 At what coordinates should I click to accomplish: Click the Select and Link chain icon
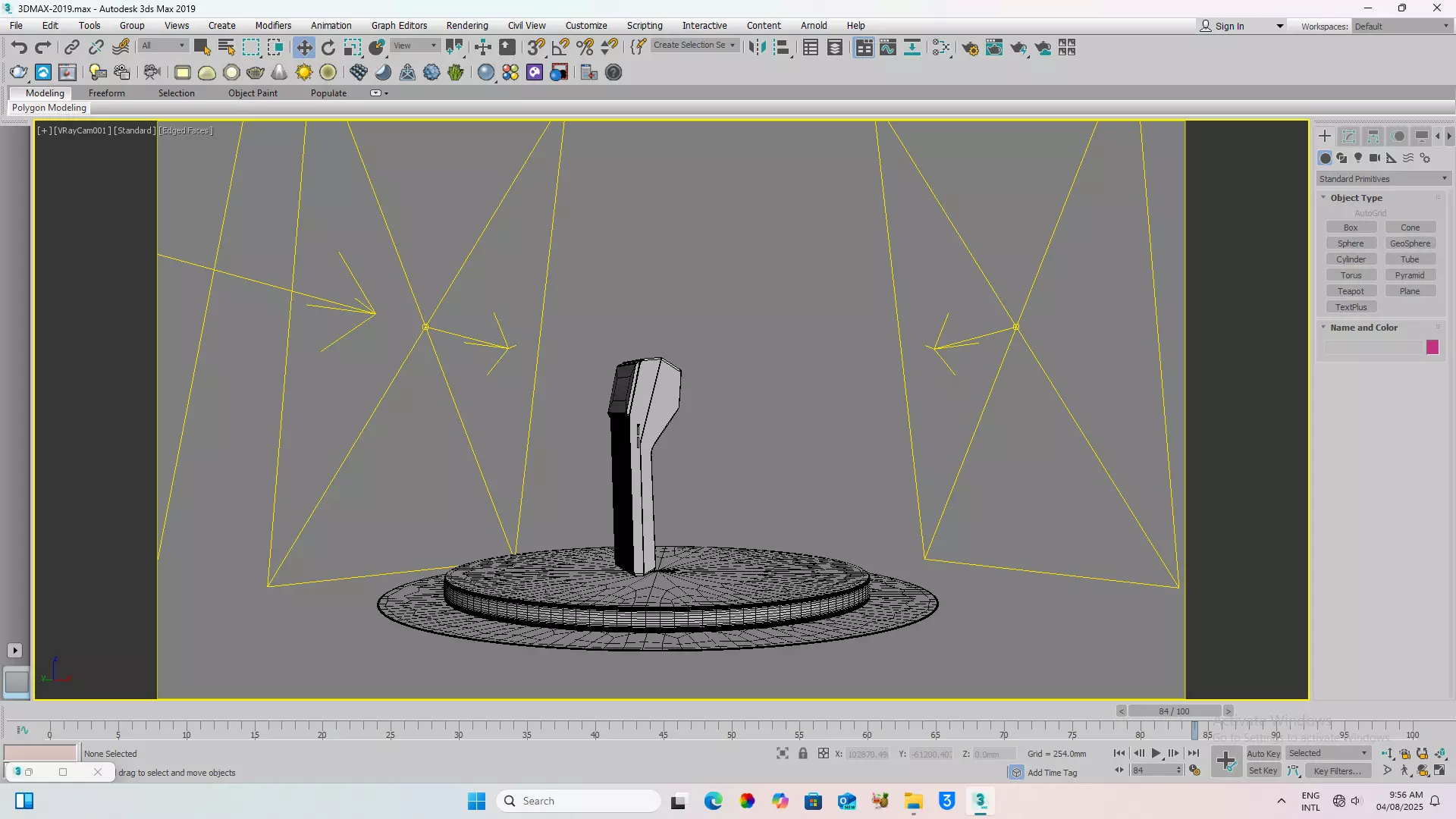pos(71,48)
